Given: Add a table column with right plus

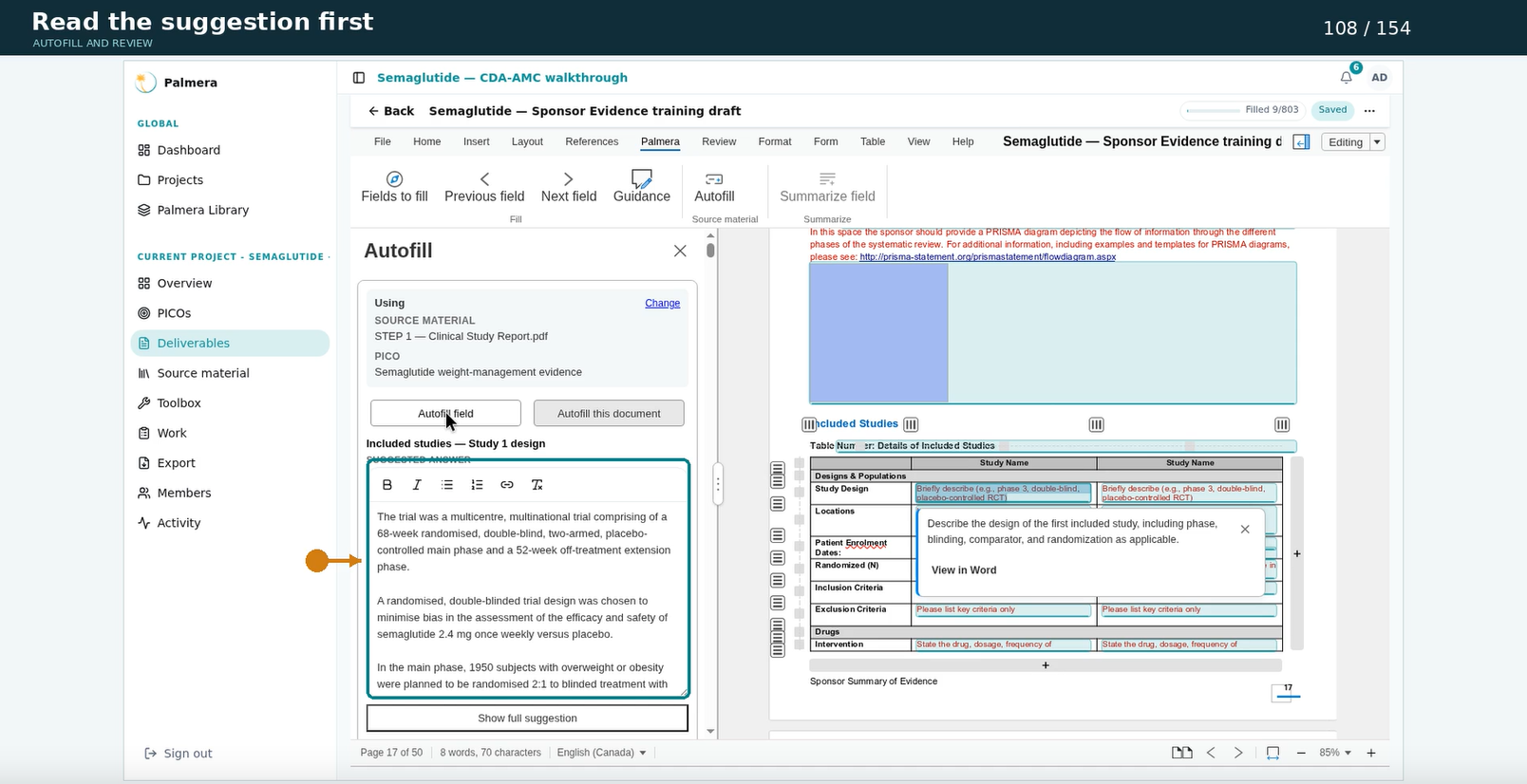Looking at the screenshot, I should (x=1297, y=553).
